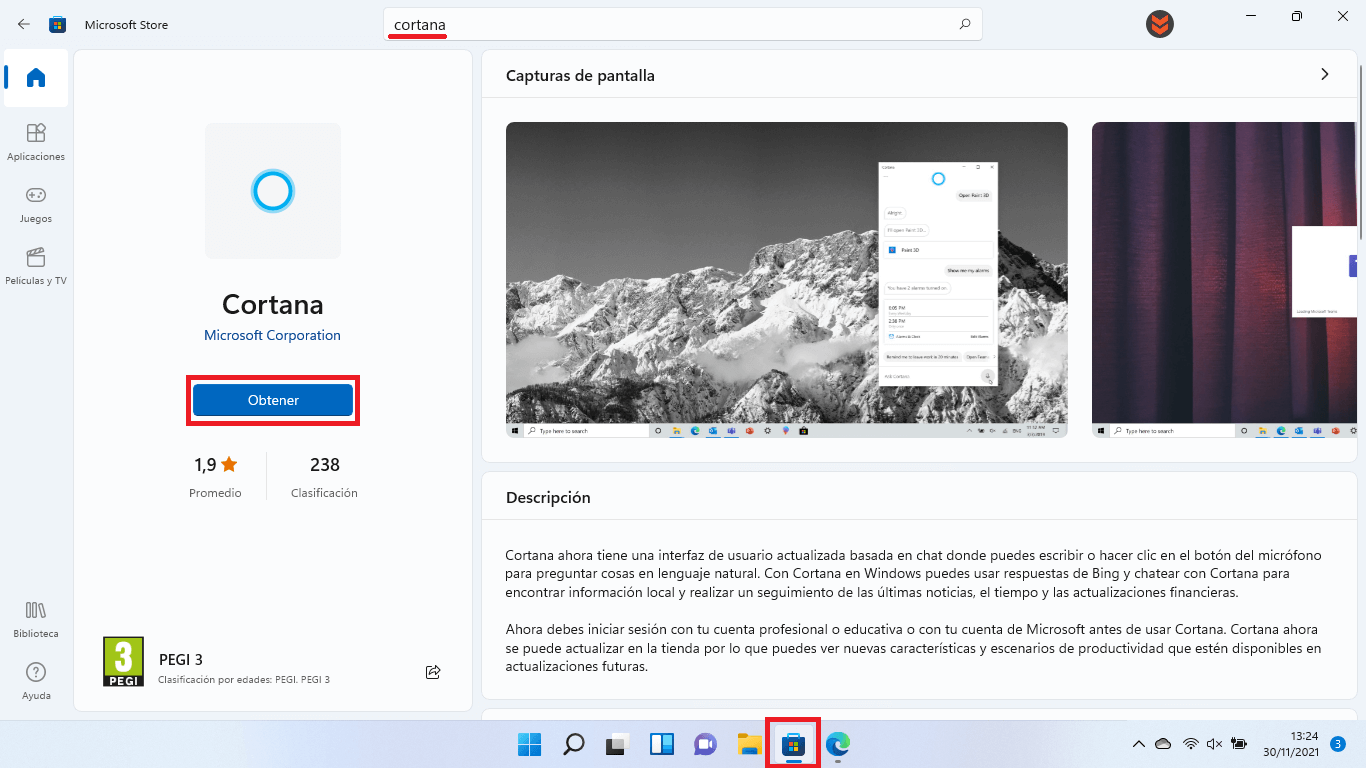Viewport: 1366px width, 768px height.
Task: Open Películas y TV section
Action: (x=36, y=265)
